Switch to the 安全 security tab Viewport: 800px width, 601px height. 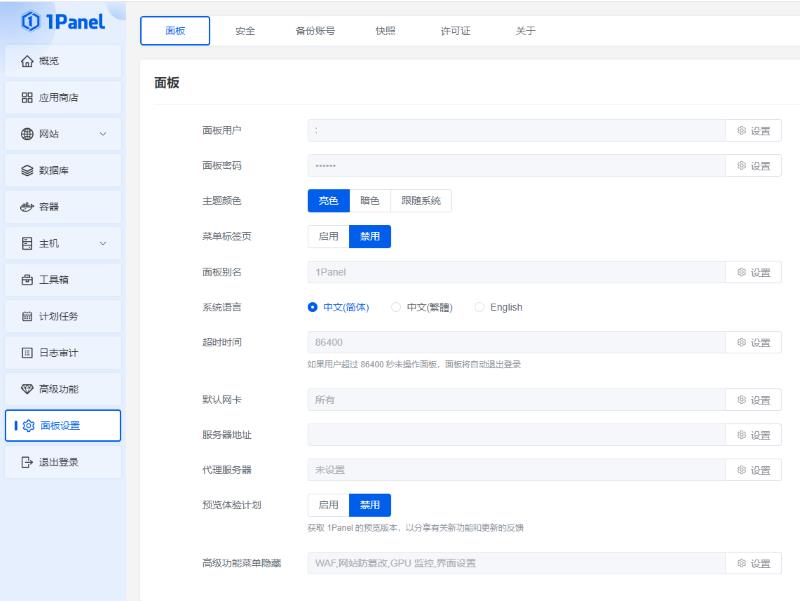(246, 31)
